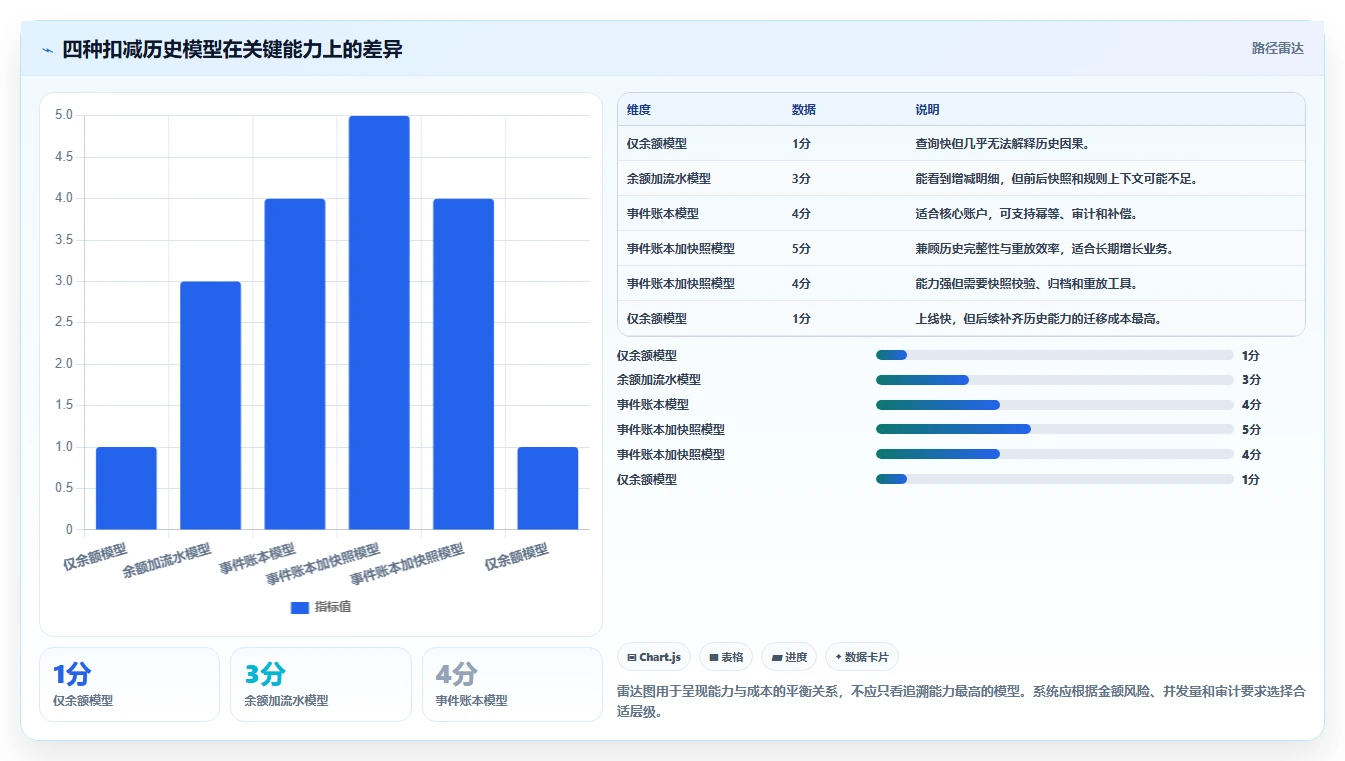Click the 5分 value at progress list
Image resolution: width=1345 pixels, height=761 pixels.
coord(1251,430)
